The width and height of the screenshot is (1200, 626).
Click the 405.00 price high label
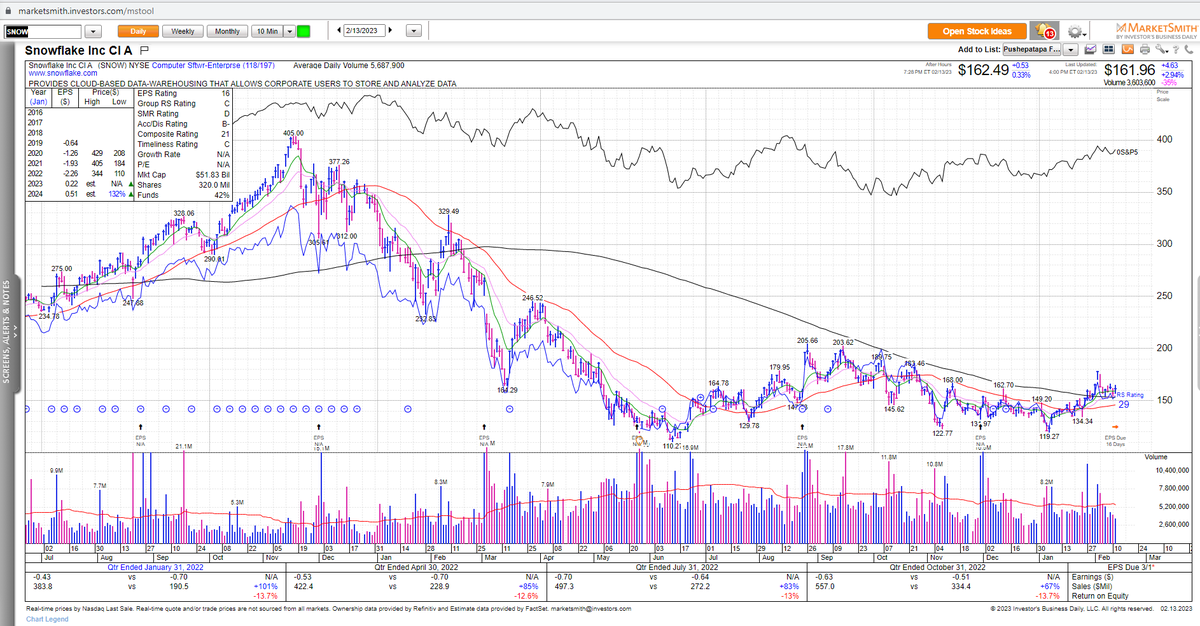(x=293, y=133)
